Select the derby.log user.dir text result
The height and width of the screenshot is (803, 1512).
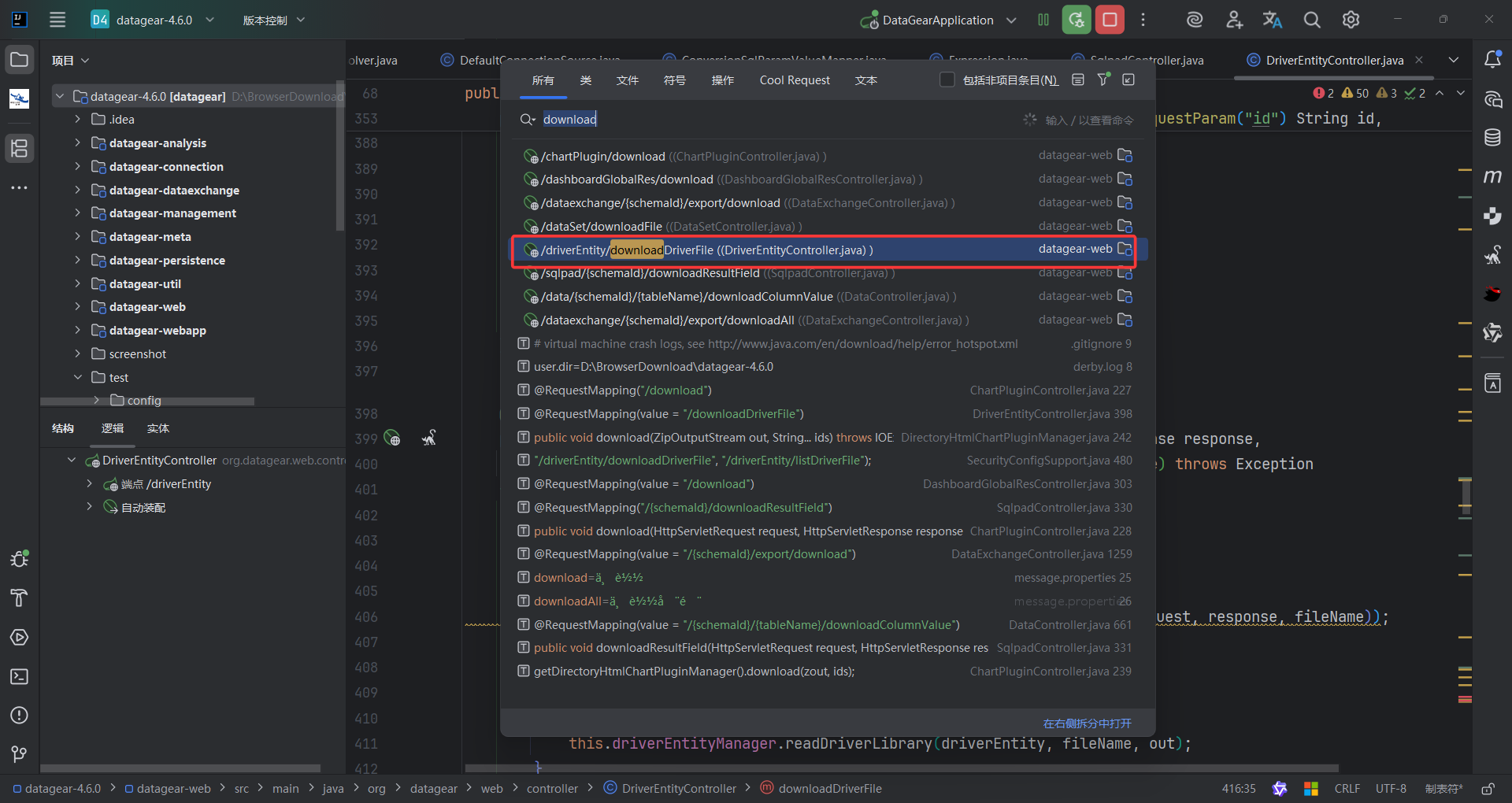(x=828, y=367)
